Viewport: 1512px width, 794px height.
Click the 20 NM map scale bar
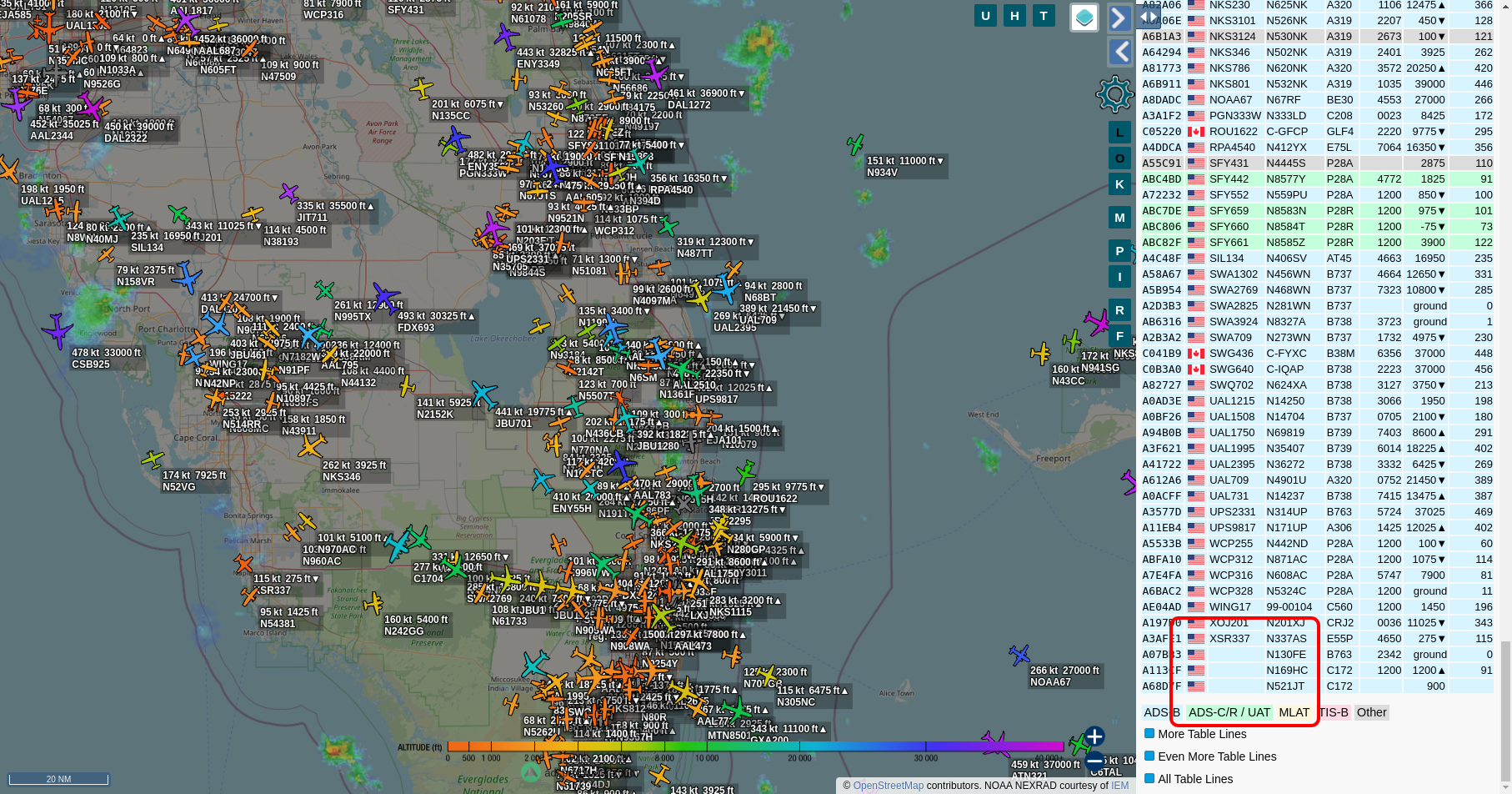click(58, 779)
